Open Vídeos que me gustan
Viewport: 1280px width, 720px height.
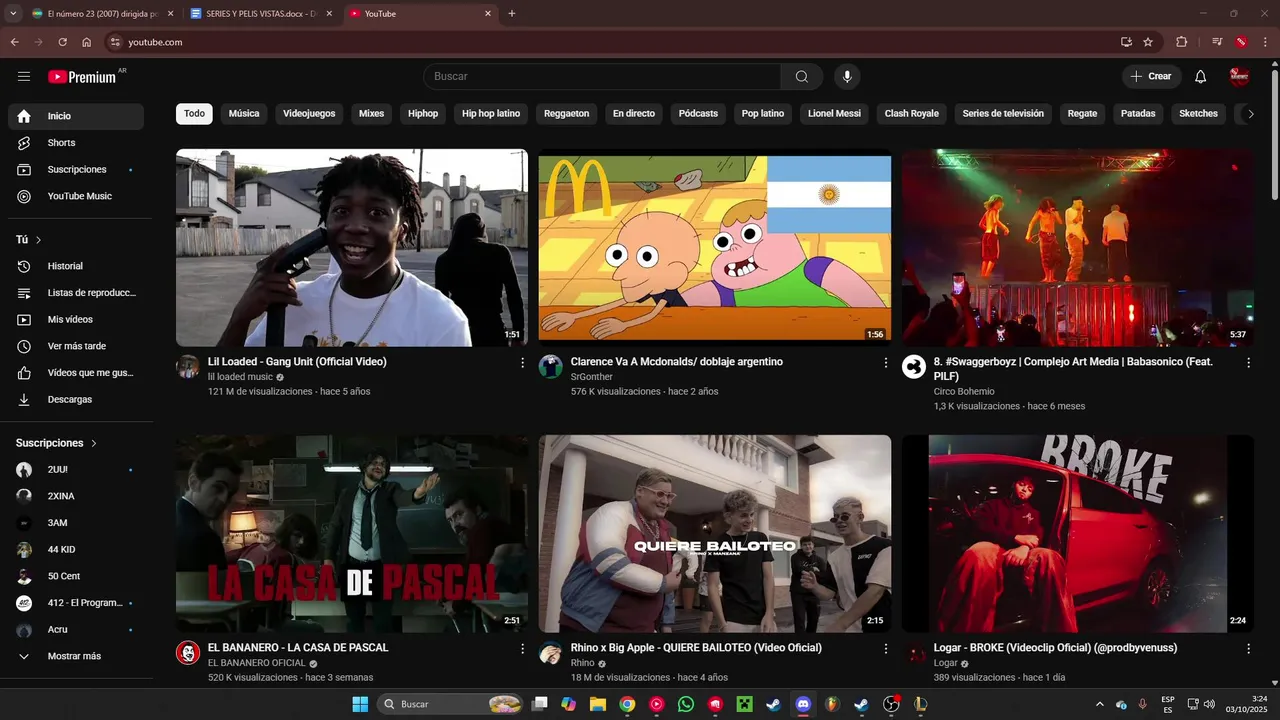pyautogui.click(x=76, y=373)
